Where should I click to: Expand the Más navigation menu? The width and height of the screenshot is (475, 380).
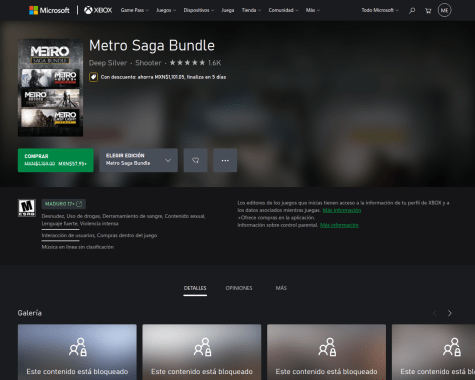tap(313, 10)
